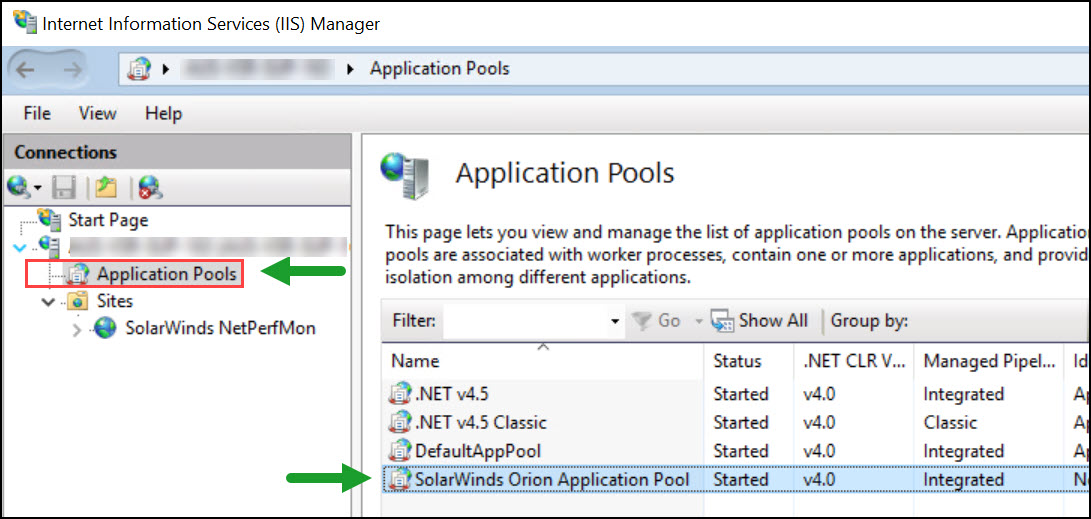Image resolution: width=1091 pixels, height=519 pixels.
Task: Open the View menu
Action: tap(97, 113)
